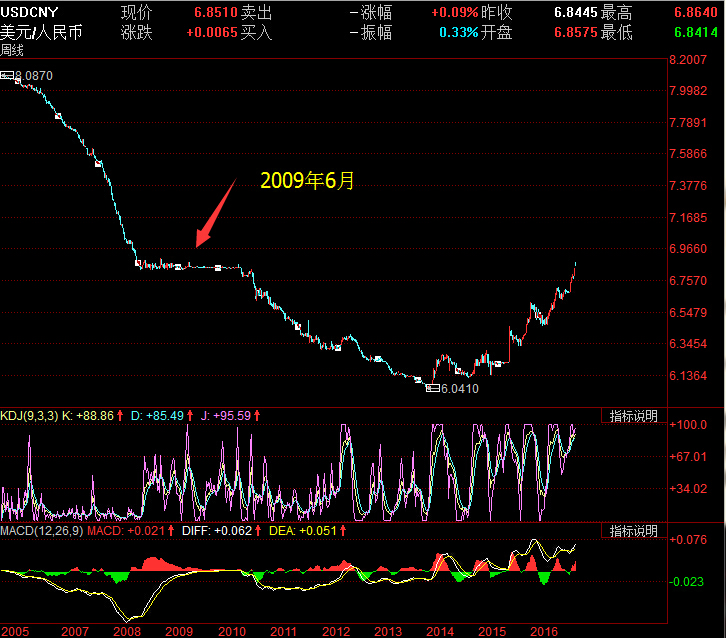Select the KDJ(9,3,3) indicator label

pyautogui.click(x=29, y=415)
